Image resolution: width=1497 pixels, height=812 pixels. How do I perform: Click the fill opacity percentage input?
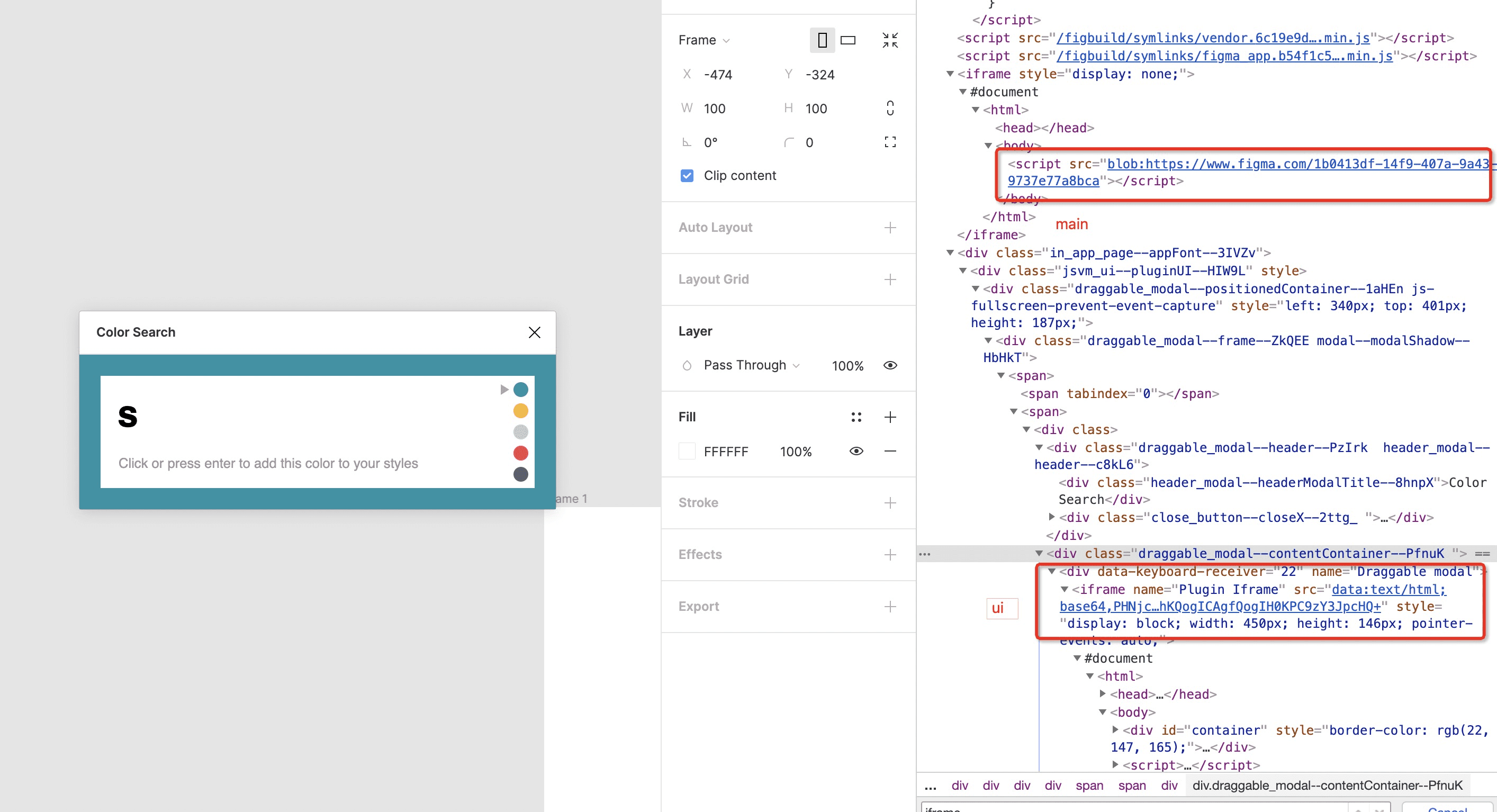[x=799, y=451]
